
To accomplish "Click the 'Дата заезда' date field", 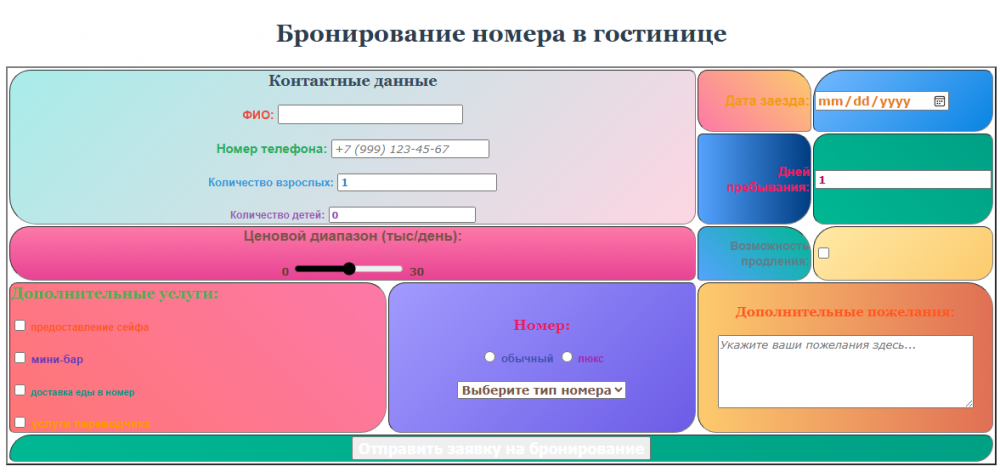I will point(881,101).
